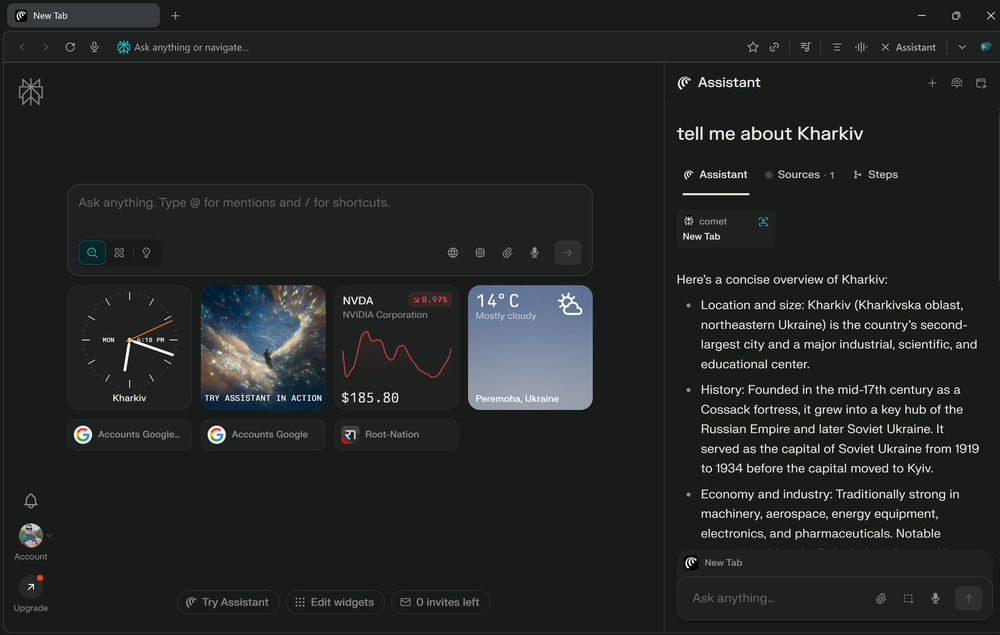Close the Assistant panel from the toolbar
The width and height of the screenshot is (1000, 635).
click(x=908, y=47)
